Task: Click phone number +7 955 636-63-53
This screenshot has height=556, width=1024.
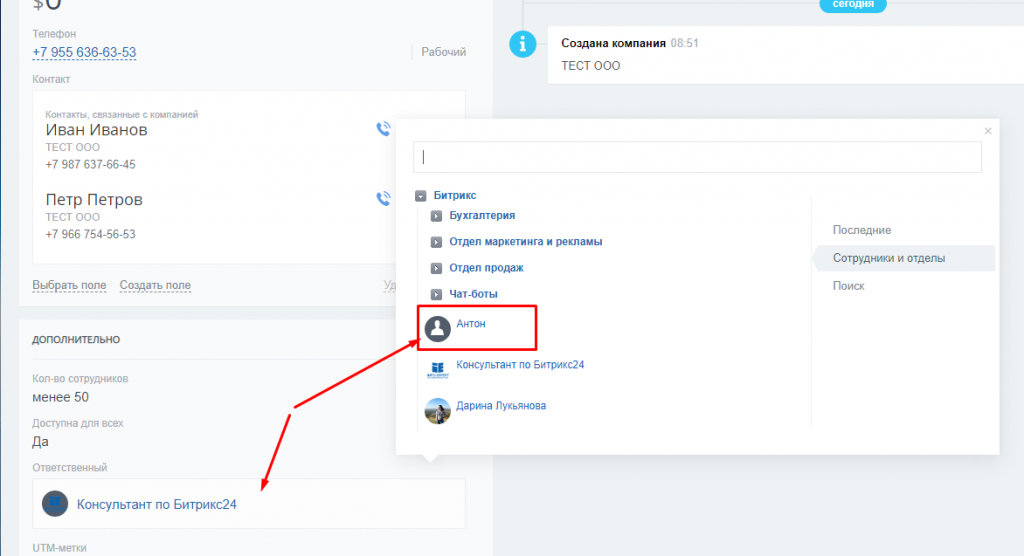Action: [84, 52]
